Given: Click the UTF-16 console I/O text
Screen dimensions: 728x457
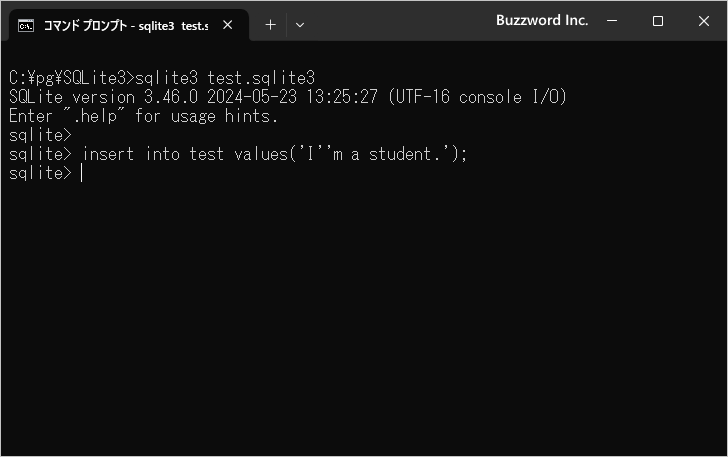Looking at the screenshot, I should [x=477, y=97].
